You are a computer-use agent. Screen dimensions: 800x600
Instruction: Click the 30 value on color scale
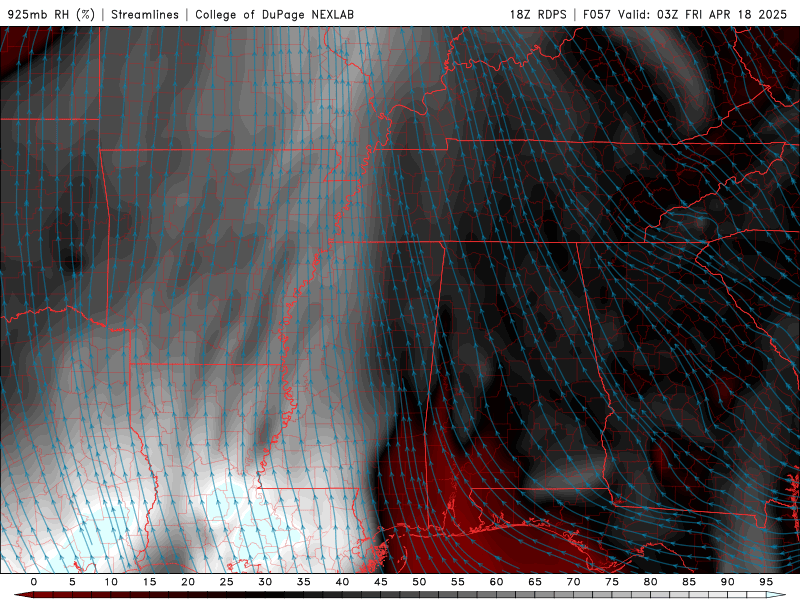click(265, 582)
